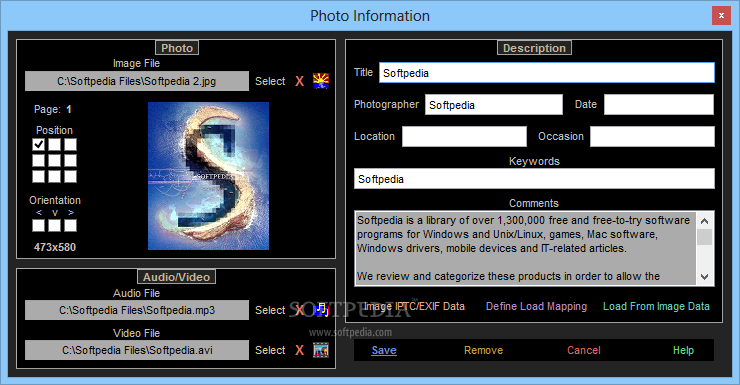Click inside the Comments text area

coord(525,248)
